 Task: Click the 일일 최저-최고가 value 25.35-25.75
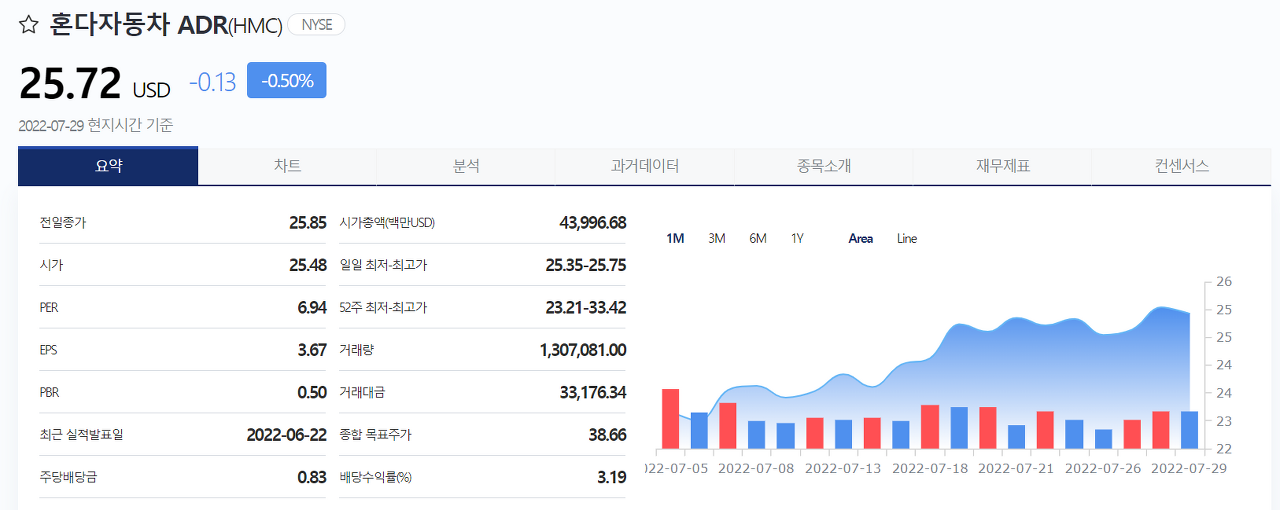(586, 265)
